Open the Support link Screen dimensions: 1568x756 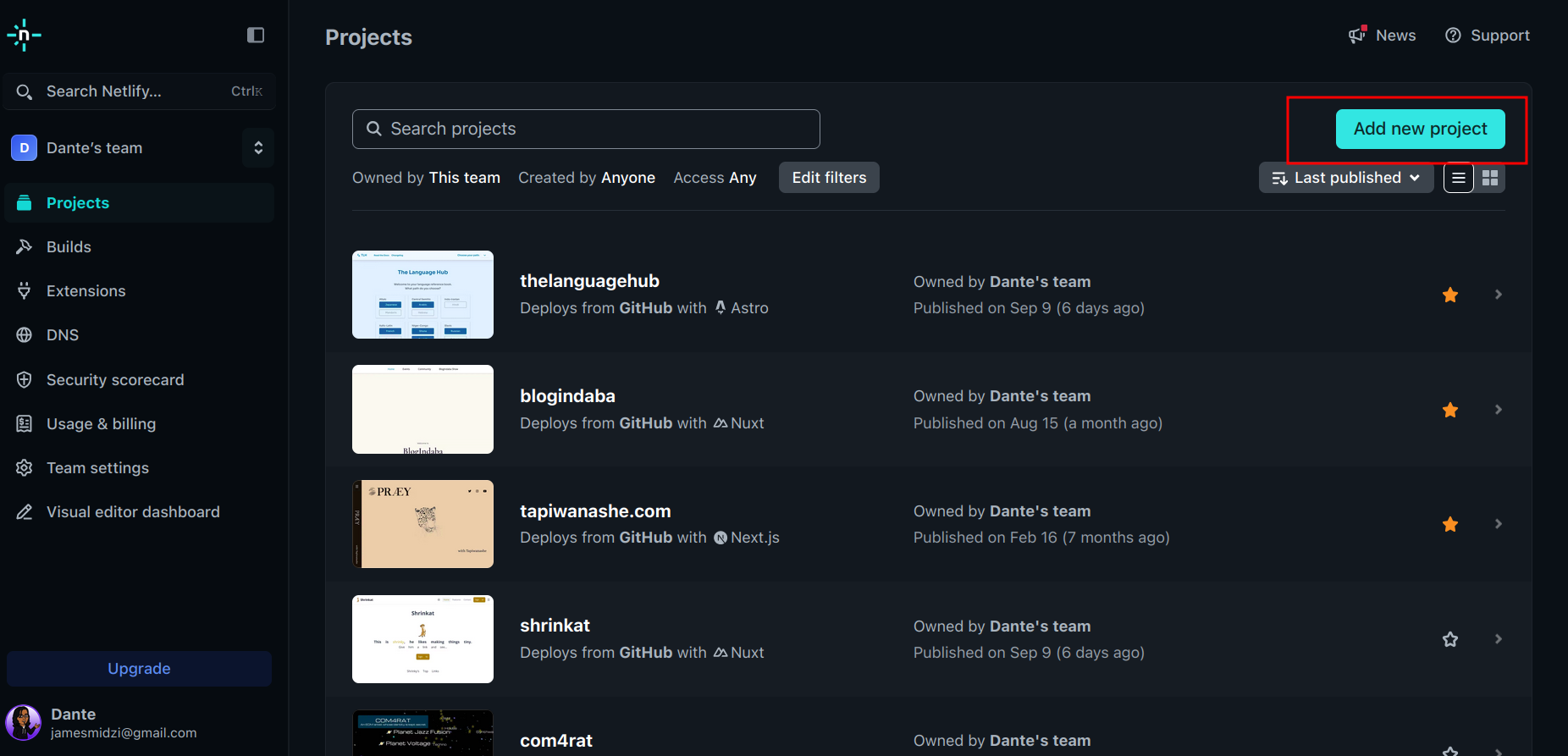pyautogui.click(x=1488, y=35)
